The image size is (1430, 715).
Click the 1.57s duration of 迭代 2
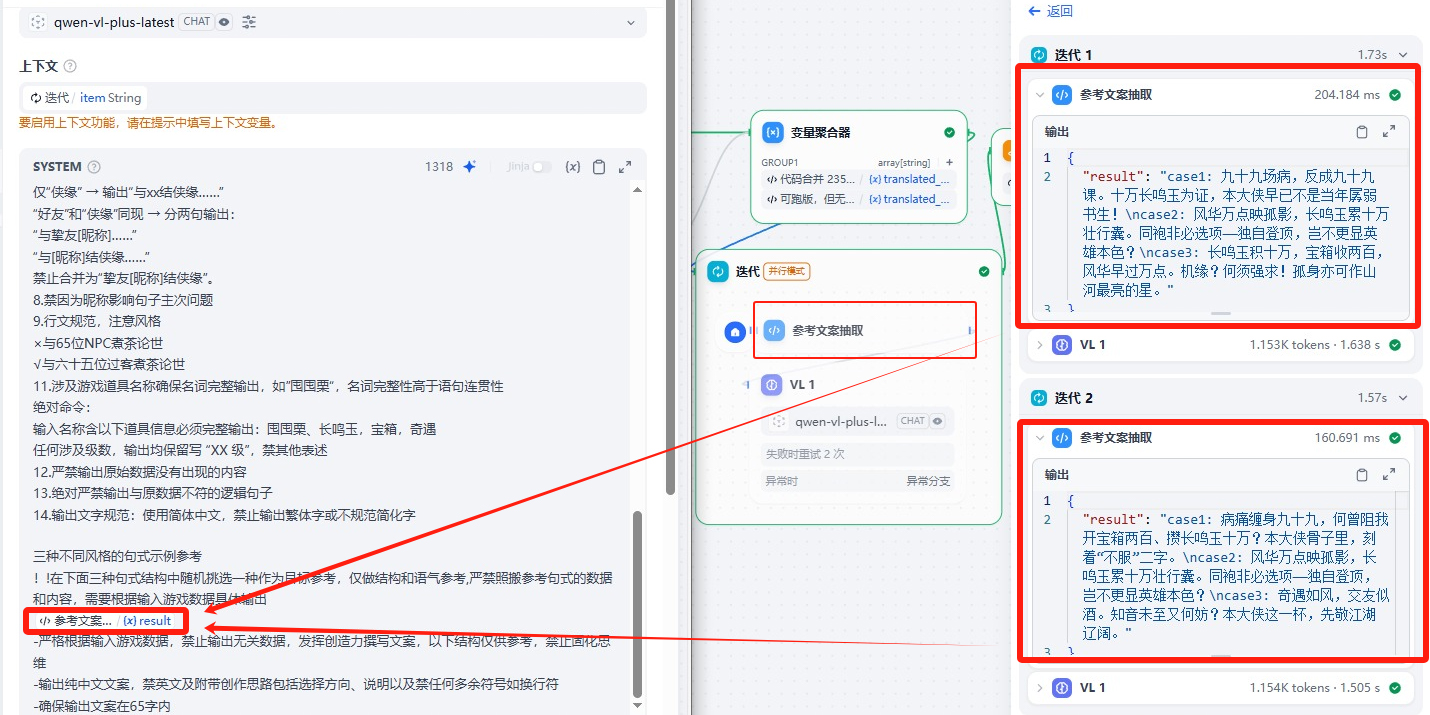(1372, 398)
